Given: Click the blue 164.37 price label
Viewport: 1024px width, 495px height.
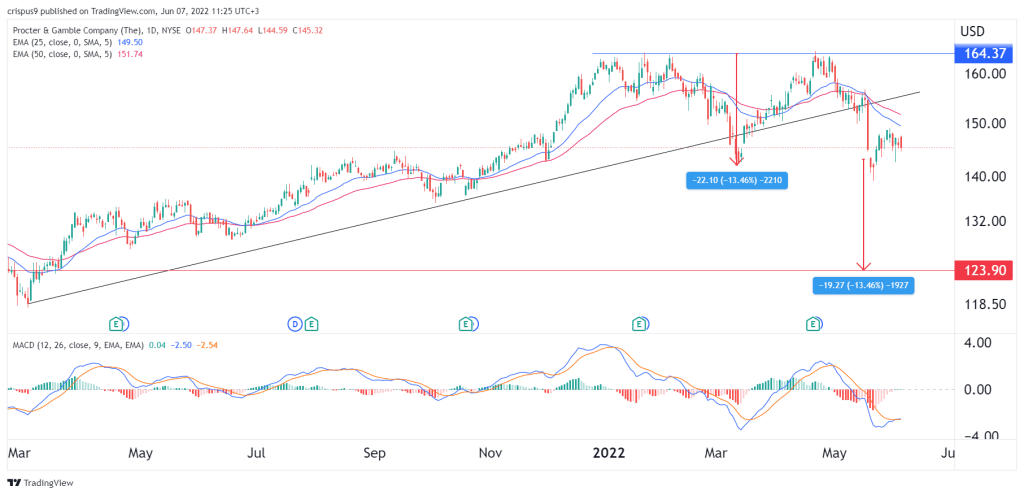Looking at the screenshot, I should click(x=985, y=54).
